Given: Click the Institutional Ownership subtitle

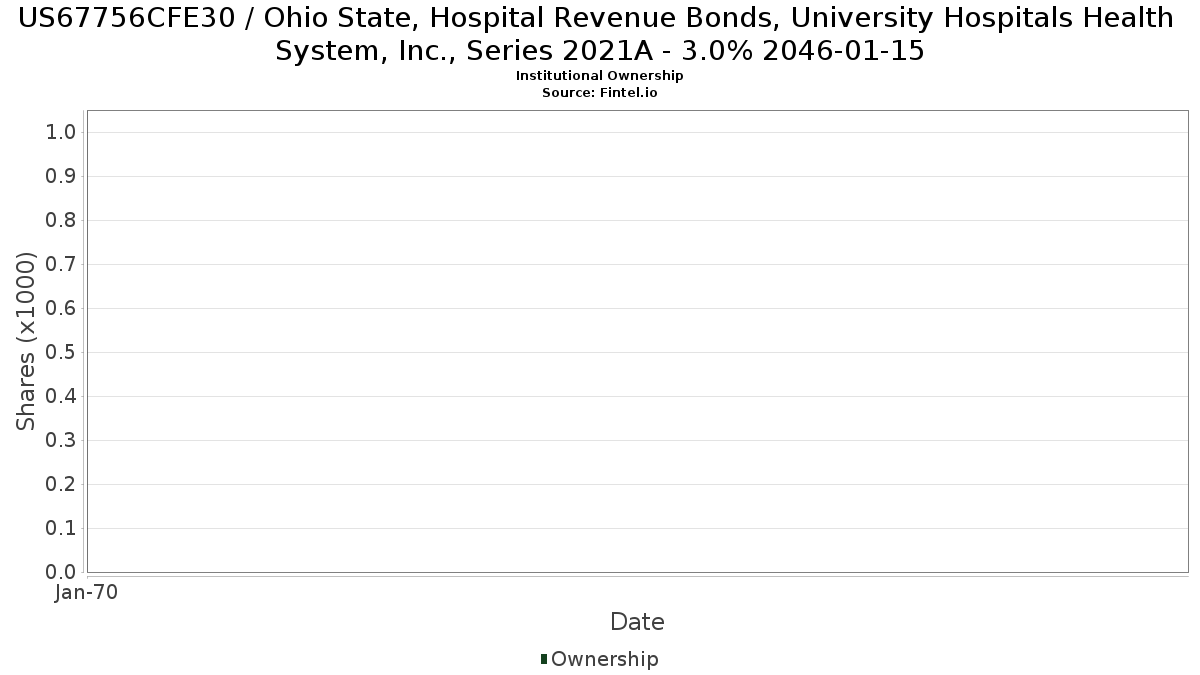Looking at the screenshot, I should (x=600, y=76).
